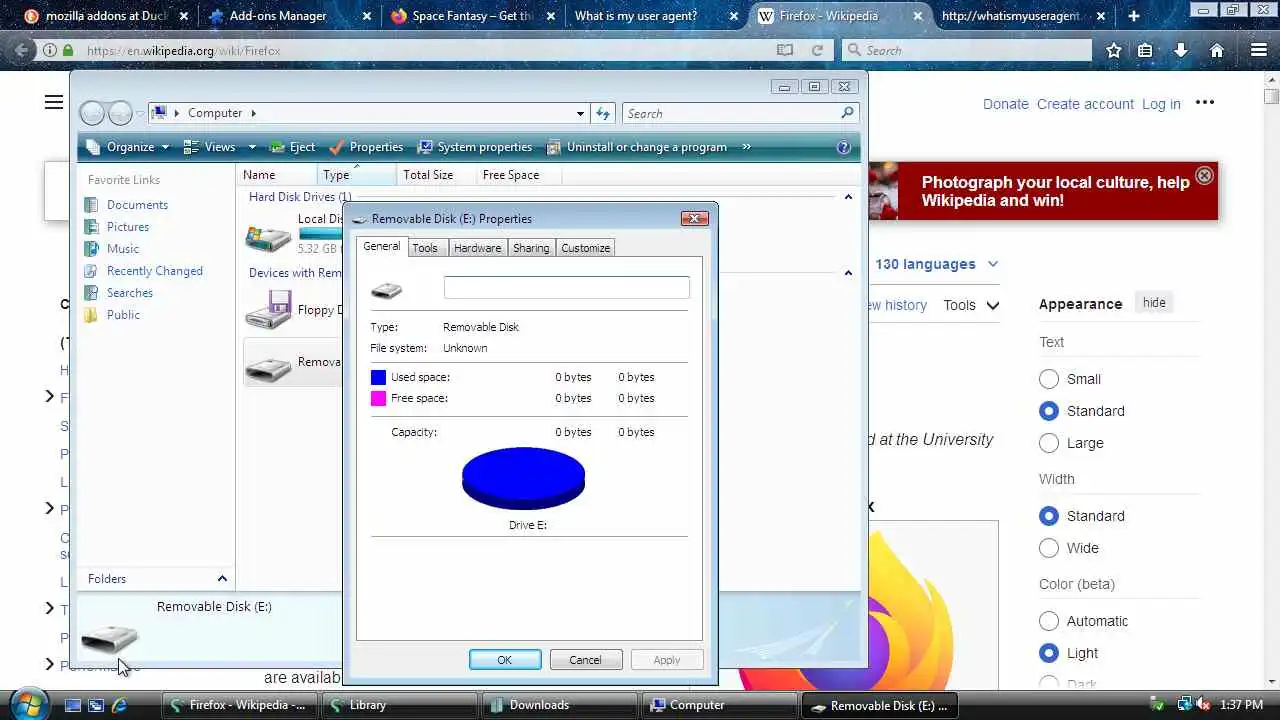Screen dimensions: 1280x720
Task: Launch Internet Explorer from quick launch
Action: pos(119,705)
